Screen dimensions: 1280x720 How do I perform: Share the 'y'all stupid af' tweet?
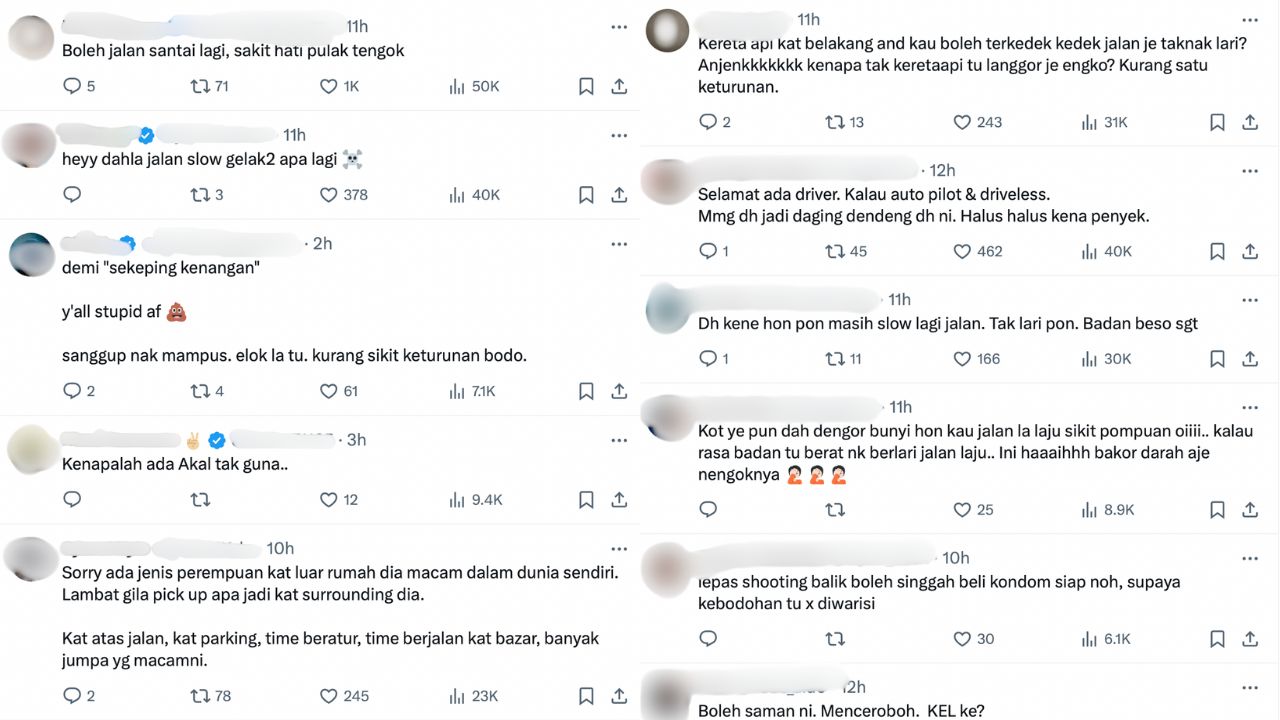(619, 391)
